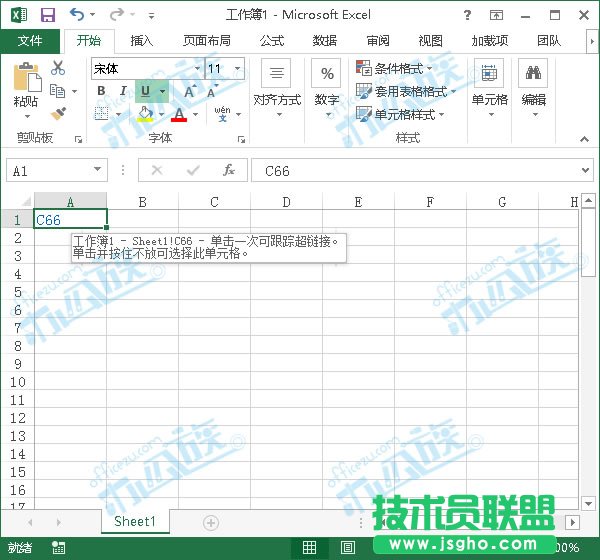Cancel entry with the X button
This screenshot has width=600, height=560.
click(157, 170)
